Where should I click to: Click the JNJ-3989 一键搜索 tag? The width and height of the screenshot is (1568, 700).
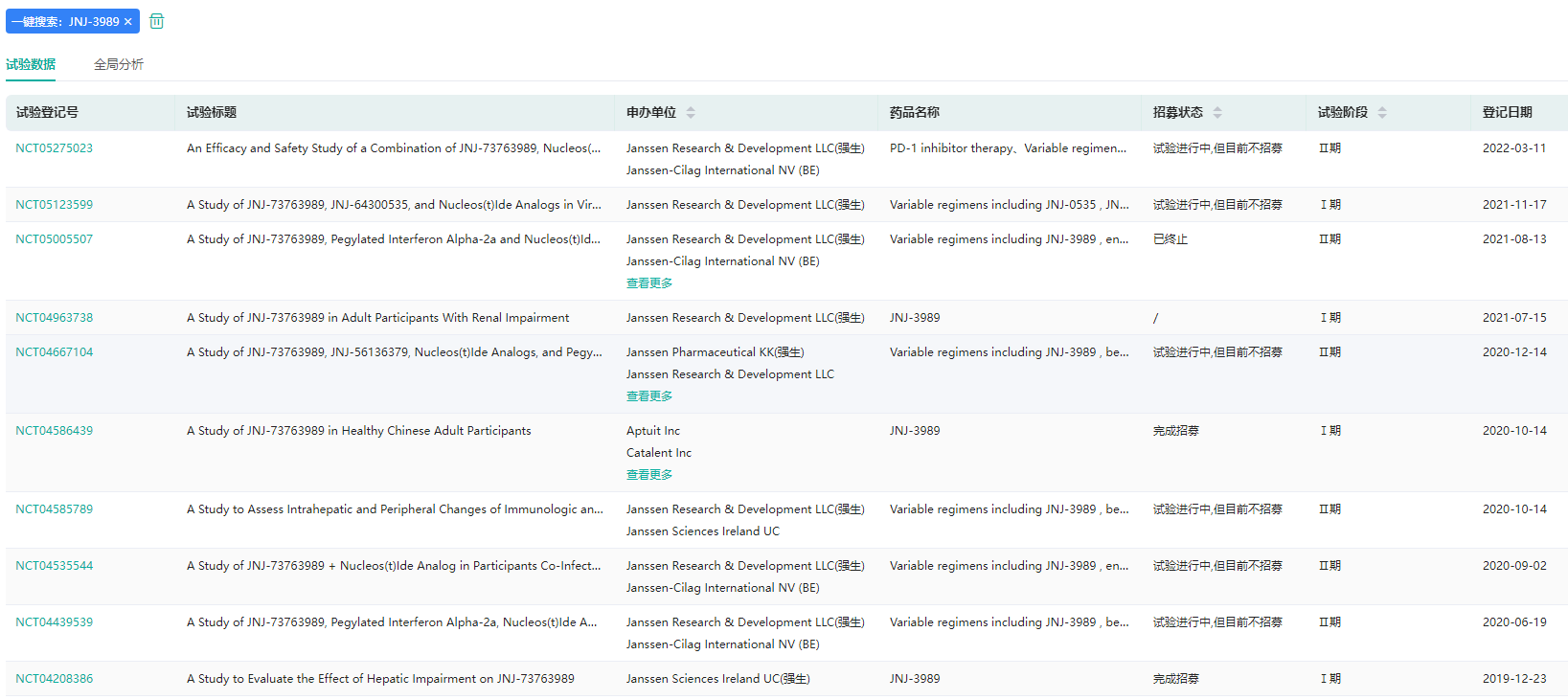tap(65, 22)
